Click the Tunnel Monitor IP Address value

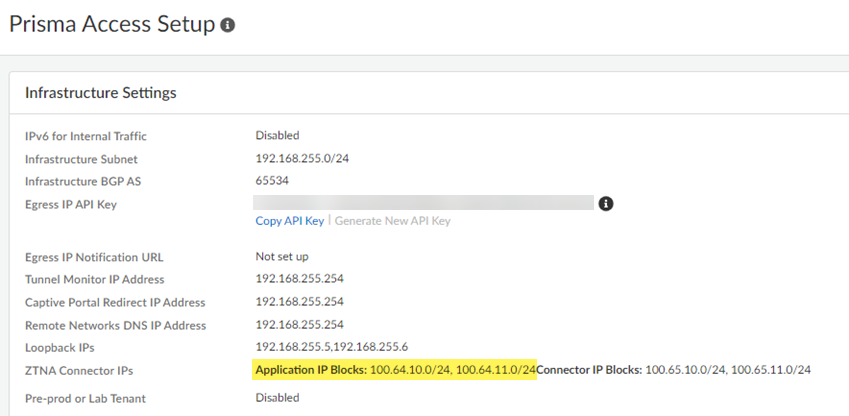(x=300, y=279)
